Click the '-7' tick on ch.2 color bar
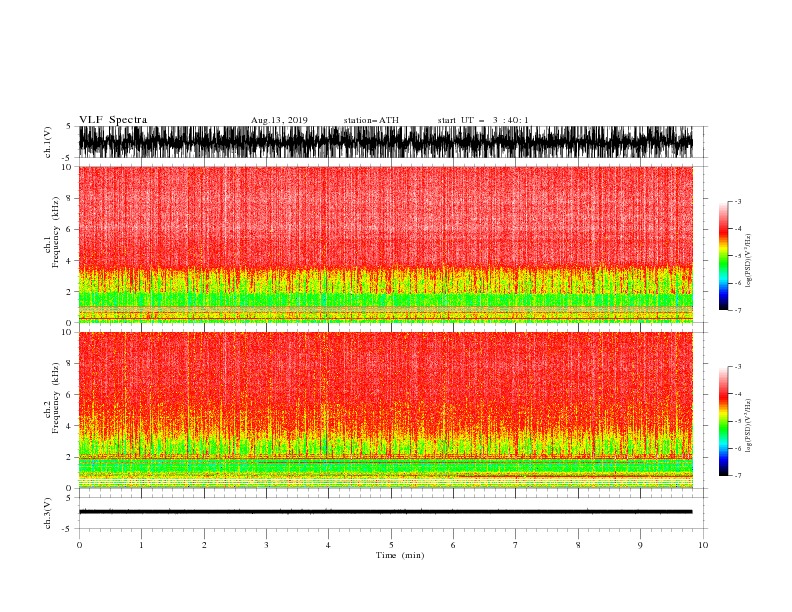 737,475
